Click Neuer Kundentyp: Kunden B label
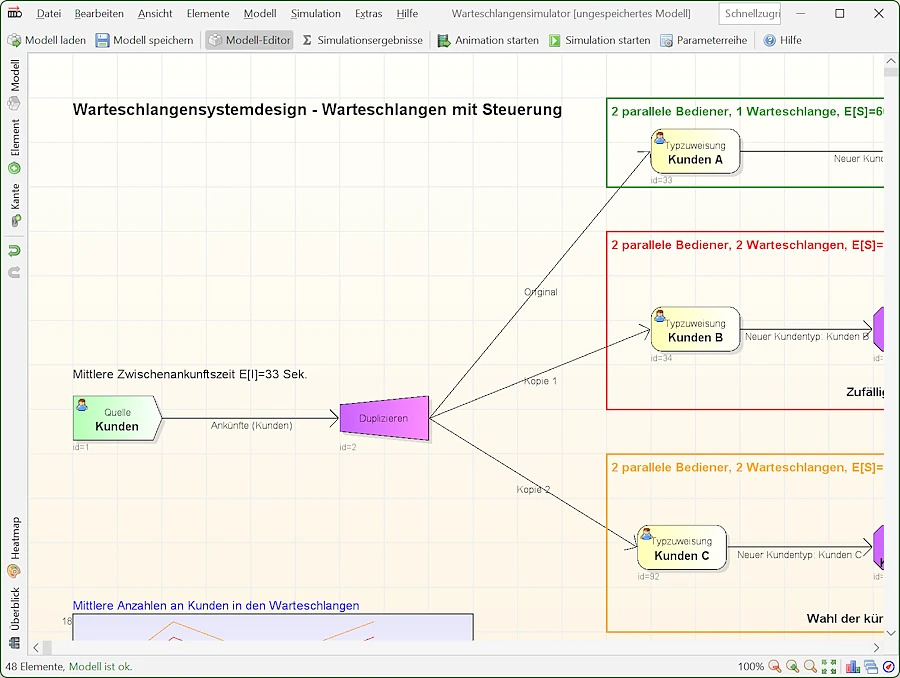The width and height of the screenshot is (900, 678). (x=807, y=336)
